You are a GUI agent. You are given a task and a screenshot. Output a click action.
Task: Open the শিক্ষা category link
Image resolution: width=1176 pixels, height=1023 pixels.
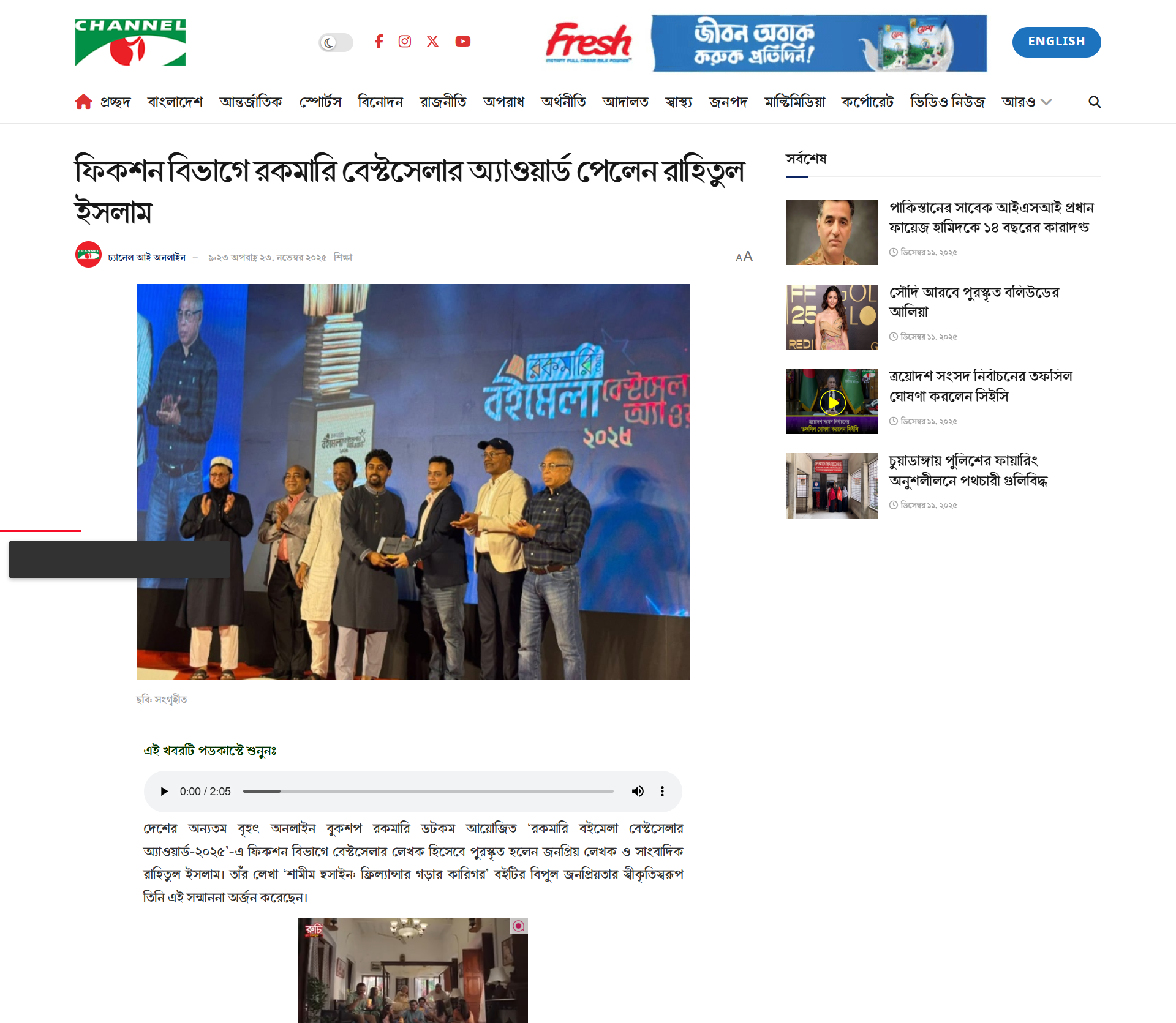coord(343,257)
